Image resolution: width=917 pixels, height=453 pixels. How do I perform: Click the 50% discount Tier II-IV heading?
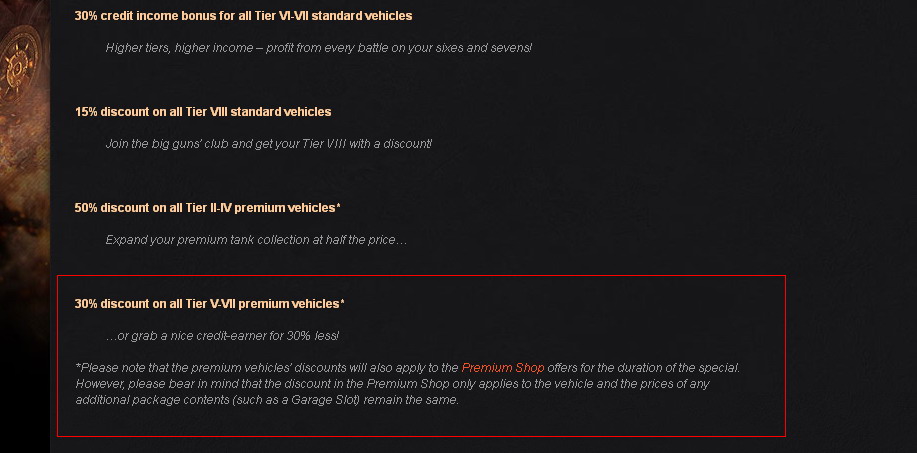[x=208, y=208]
